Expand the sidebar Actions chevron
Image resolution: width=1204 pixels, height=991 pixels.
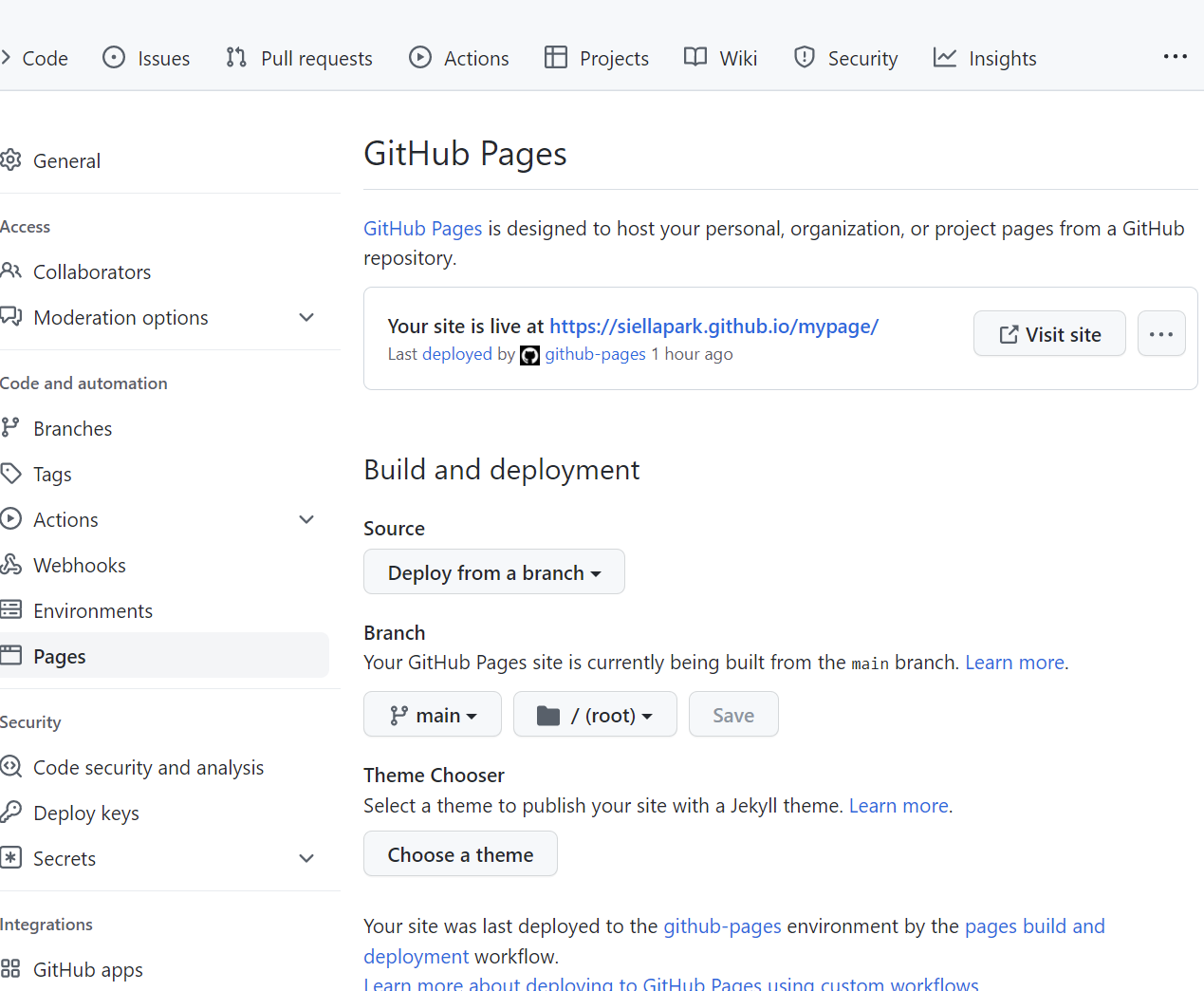point(306,519)
